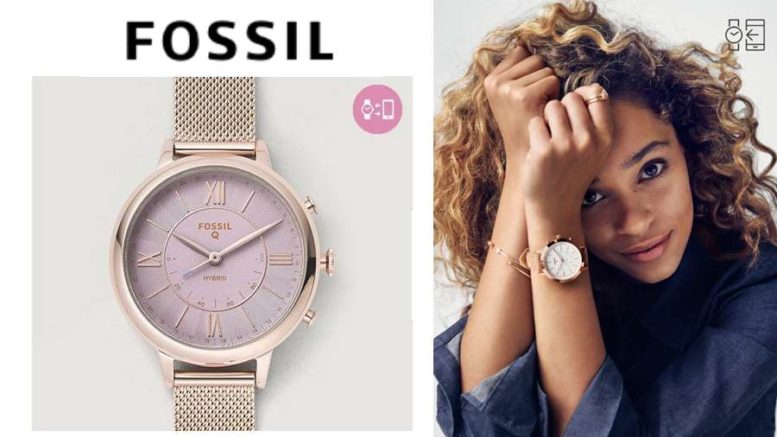
Task: Click the pink watch-to-phone sync icon
Action: pyautogui.click(x=378, y=109)
